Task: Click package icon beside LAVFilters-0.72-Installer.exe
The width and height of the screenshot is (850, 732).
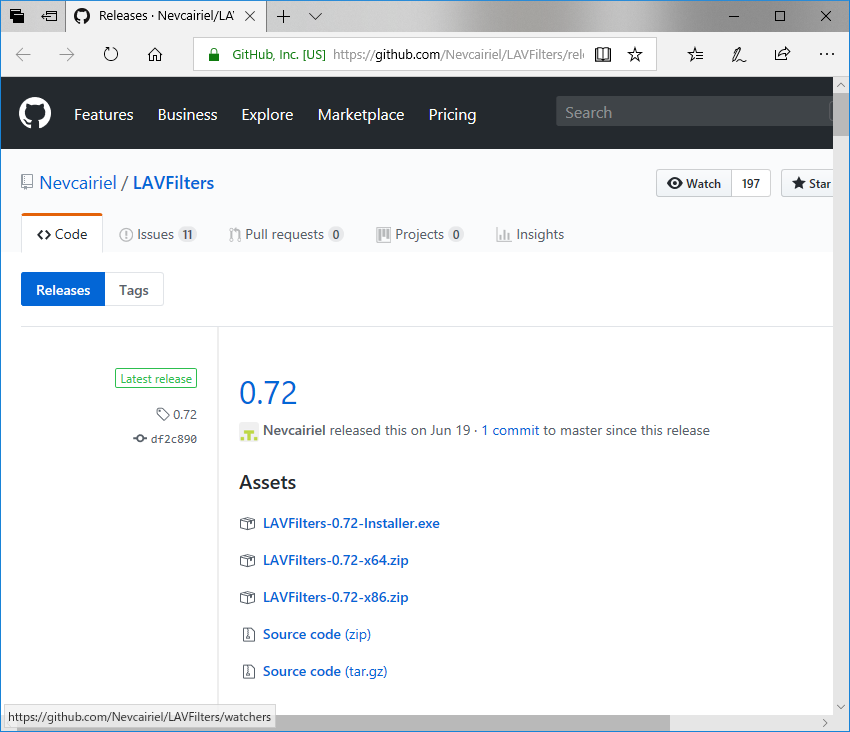Action: point(247,523)
